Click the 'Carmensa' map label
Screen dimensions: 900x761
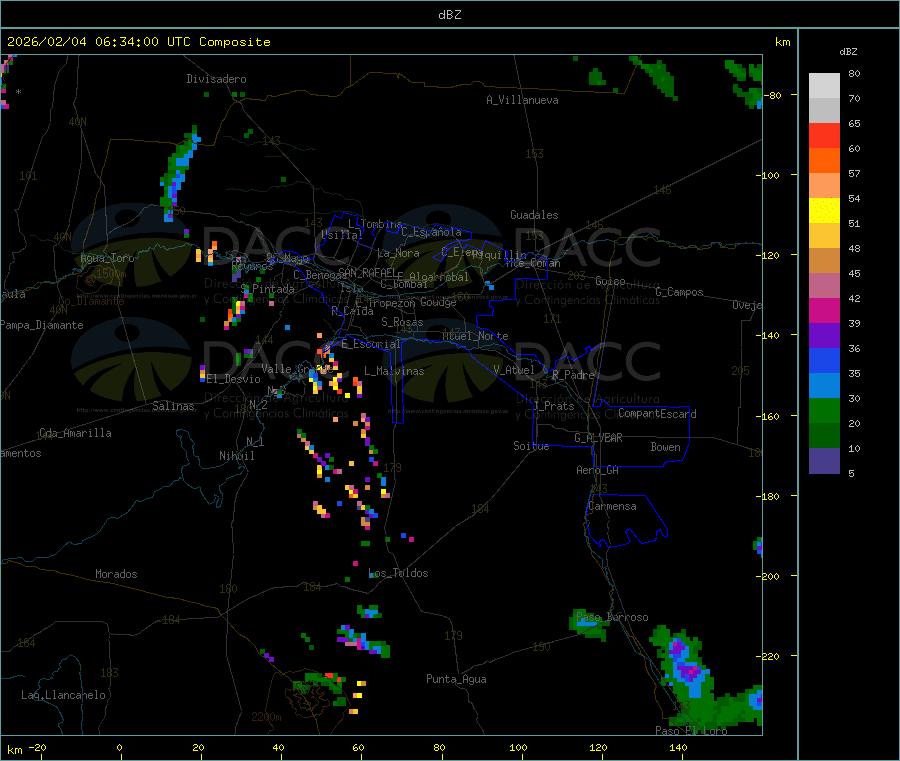(x=612, y=506)
